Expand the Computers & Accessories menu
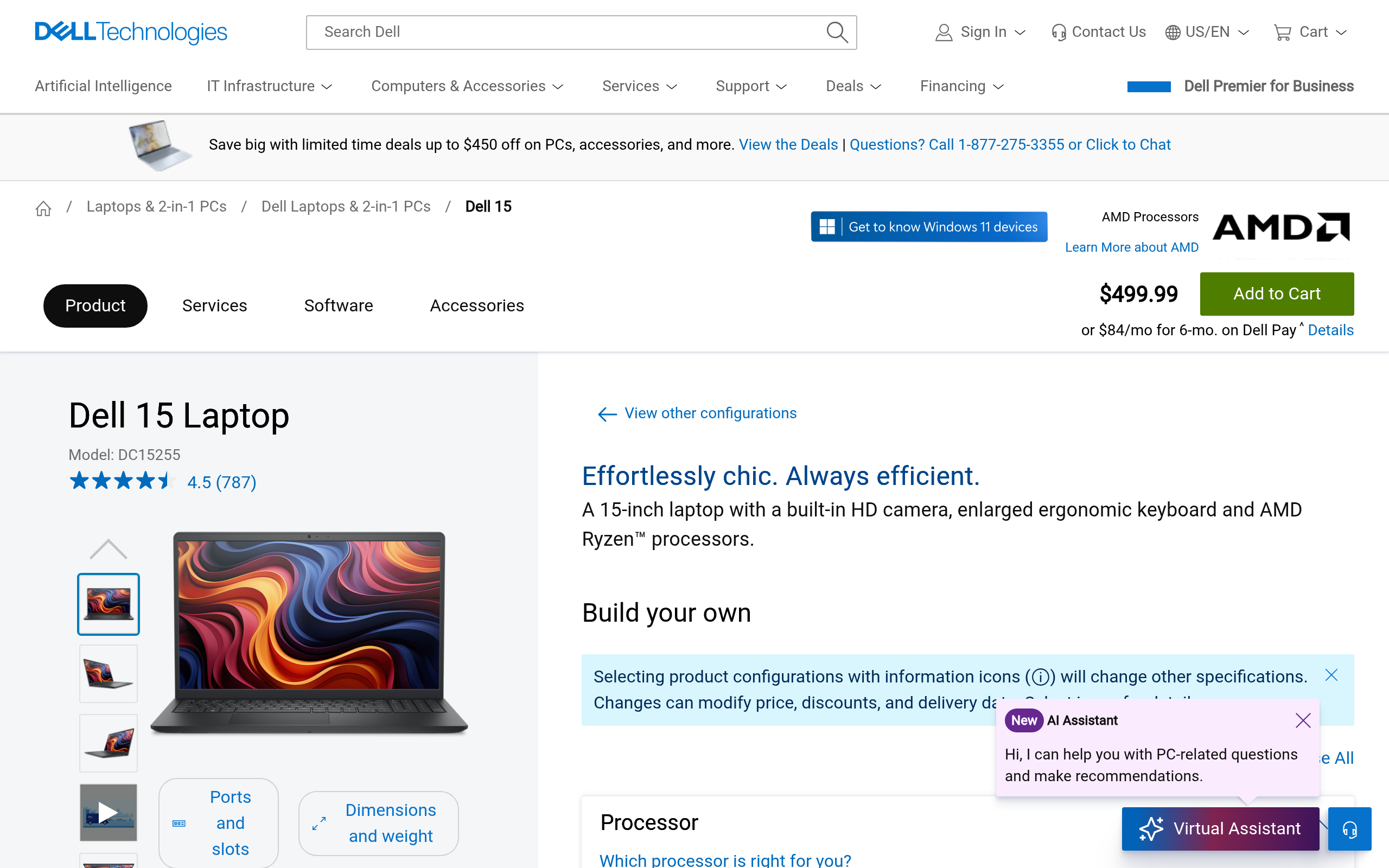Image resolution: width=1389 pixels, height=868 pixels. tap(467, 86)
